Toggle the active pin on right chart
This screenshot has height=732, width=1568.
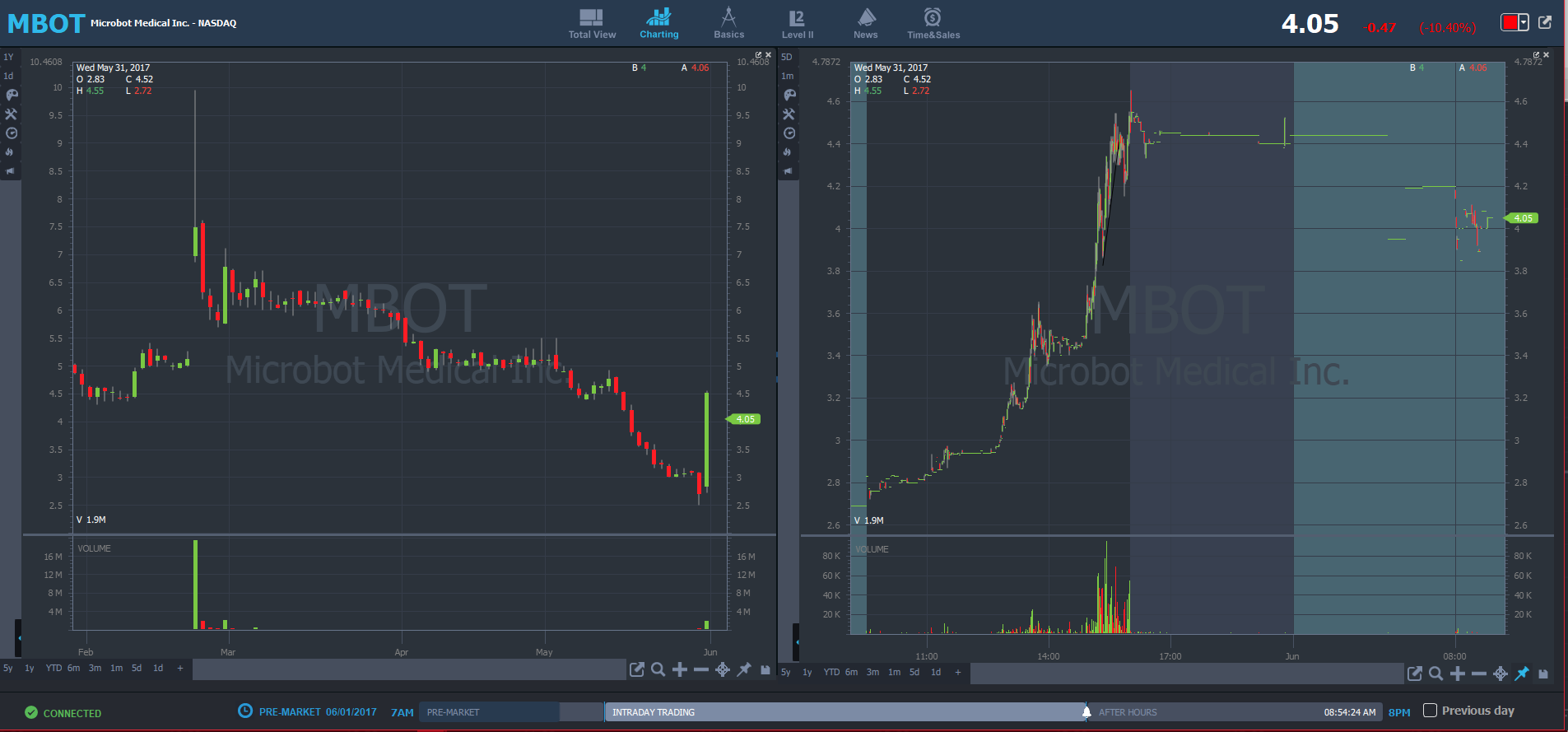(x=1522, y=674)
